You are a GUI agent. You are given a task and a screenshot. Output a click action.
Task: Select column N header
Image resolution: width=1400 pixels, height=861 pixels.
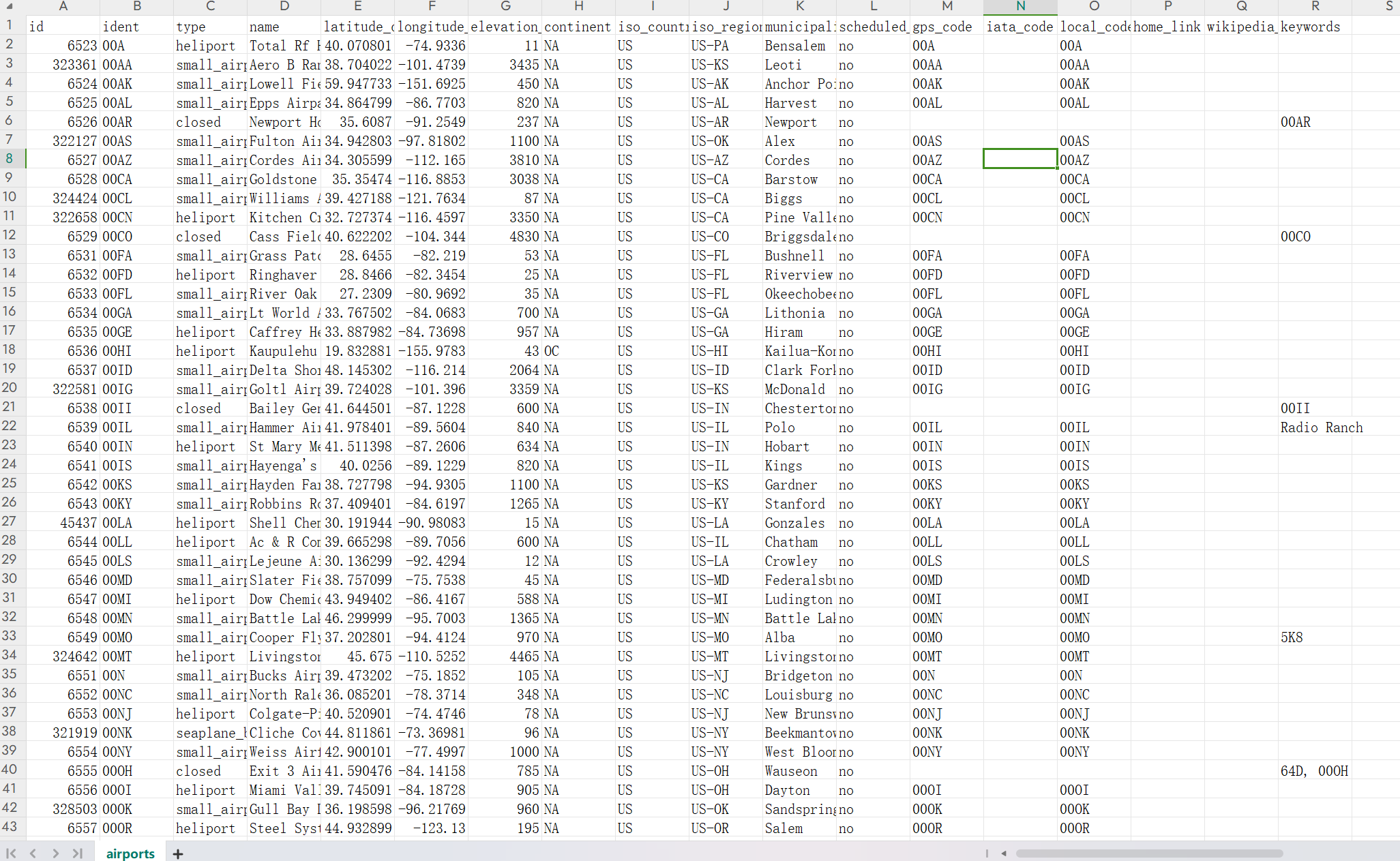1020,6
